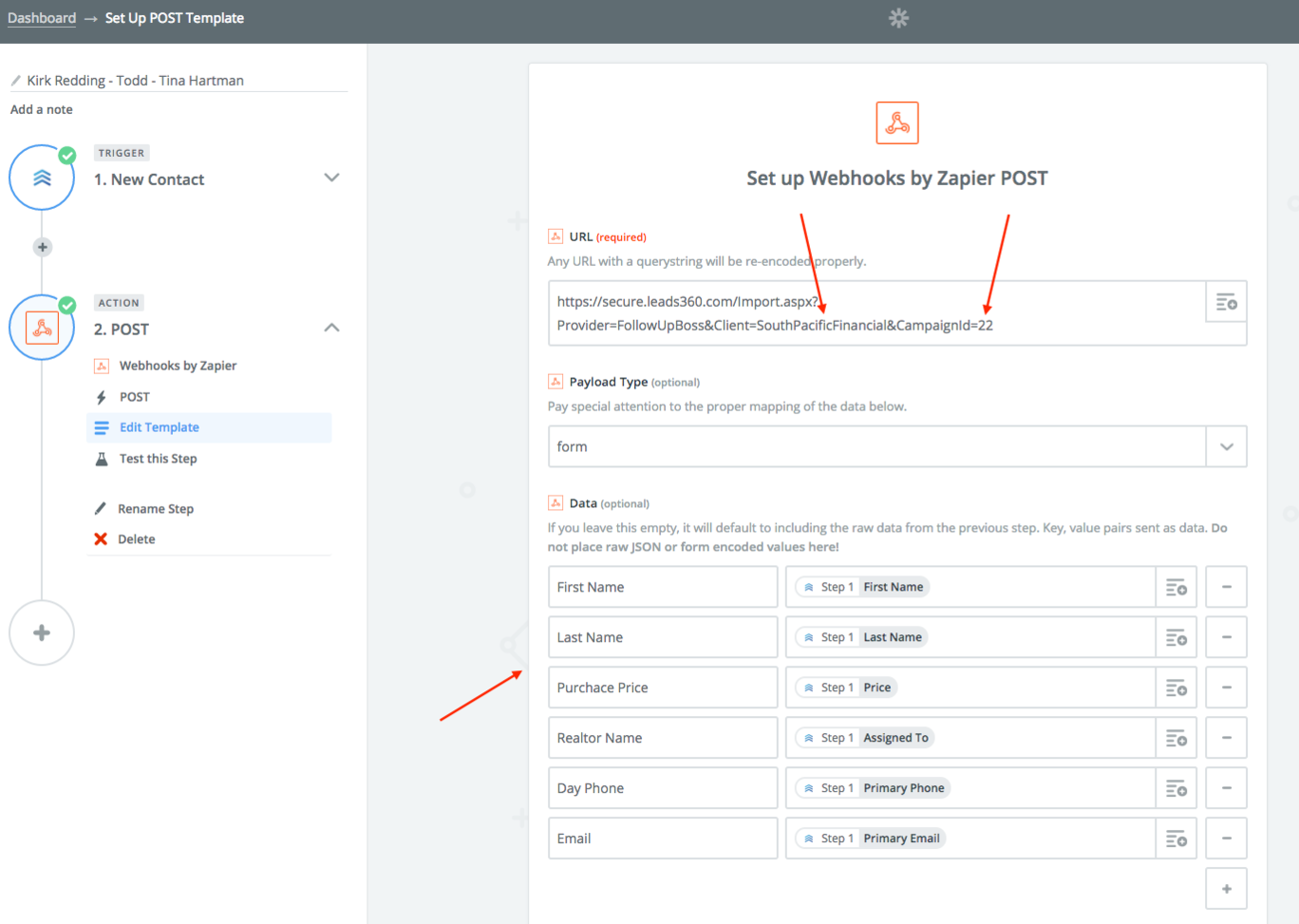Click the Add a note link
This screenshot has height=924, width=1299.
tap(40, 109)
